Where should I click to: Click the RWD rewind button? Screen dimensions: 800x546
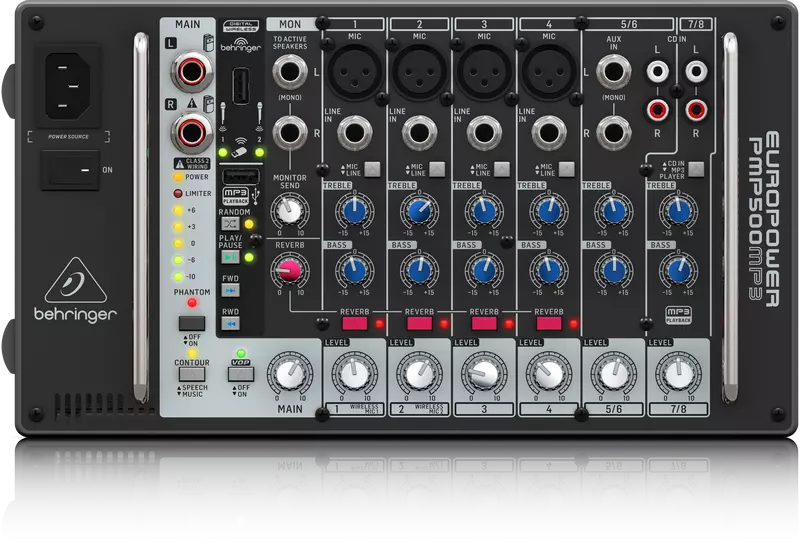click(x=230, y=324)
